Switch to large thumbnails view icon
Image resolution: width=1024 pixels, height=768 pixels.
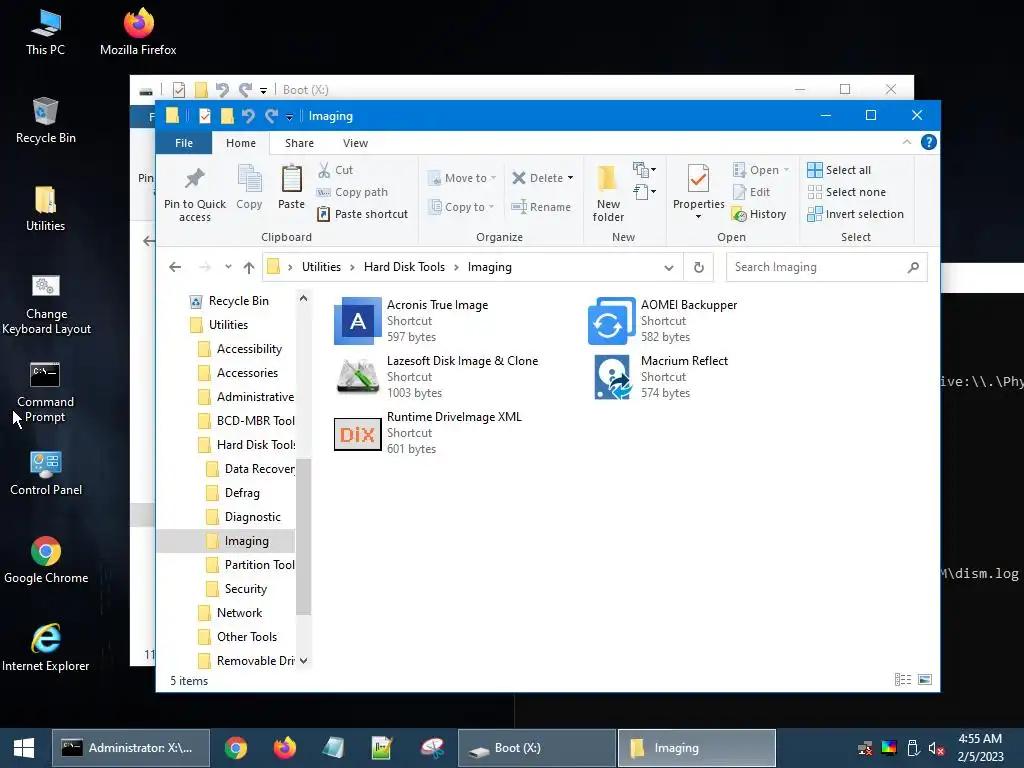tap(925, 680)
